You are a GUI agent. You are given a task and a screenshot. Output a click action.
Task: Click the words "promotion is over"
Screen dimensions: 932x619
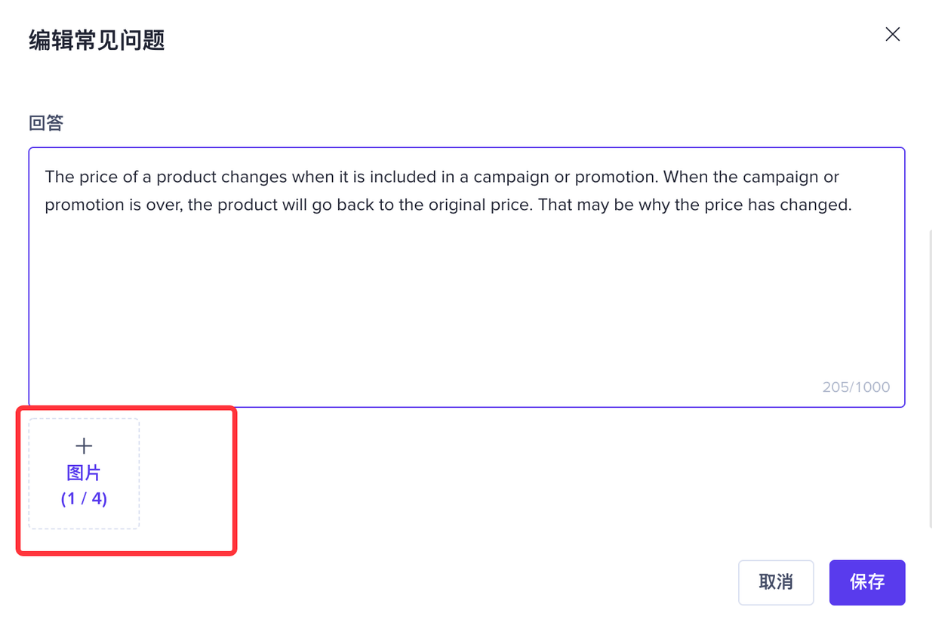(110, 205)
